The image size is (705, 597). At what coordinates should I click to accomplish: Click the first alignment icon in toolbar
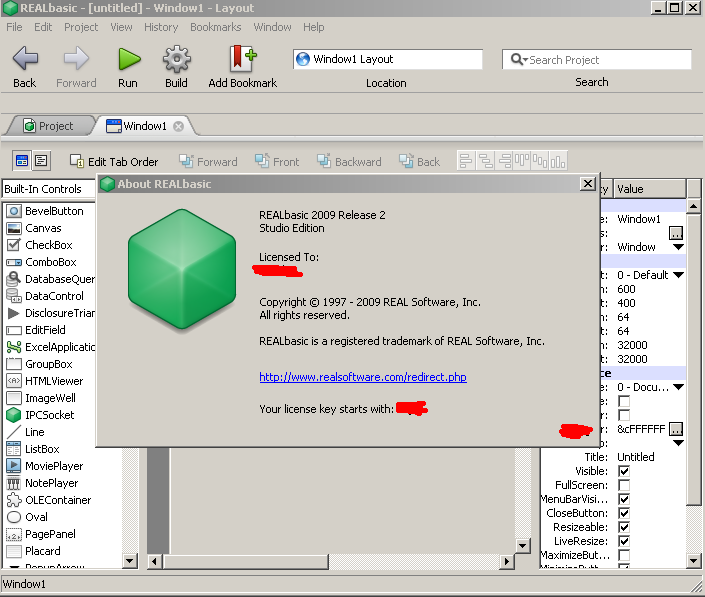pos(466,161)
